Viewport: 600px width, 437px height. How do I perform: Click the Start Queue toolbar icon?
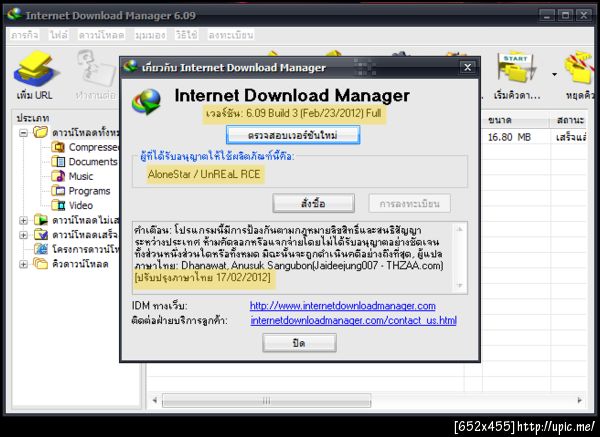(x=517, y=68)
